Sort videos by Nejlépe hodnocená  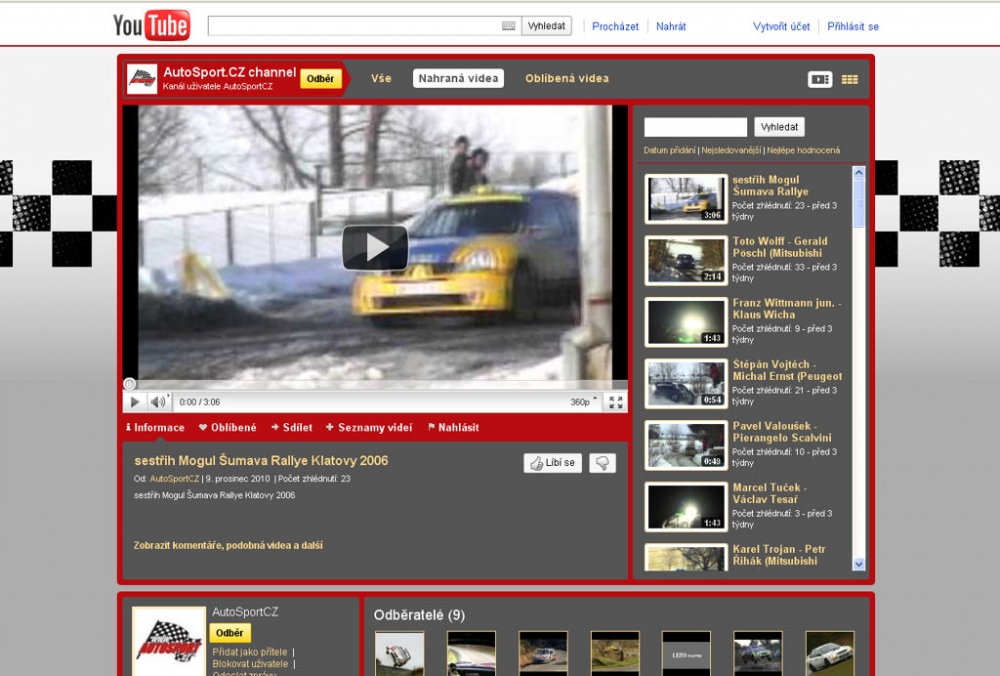coord(804,151)
